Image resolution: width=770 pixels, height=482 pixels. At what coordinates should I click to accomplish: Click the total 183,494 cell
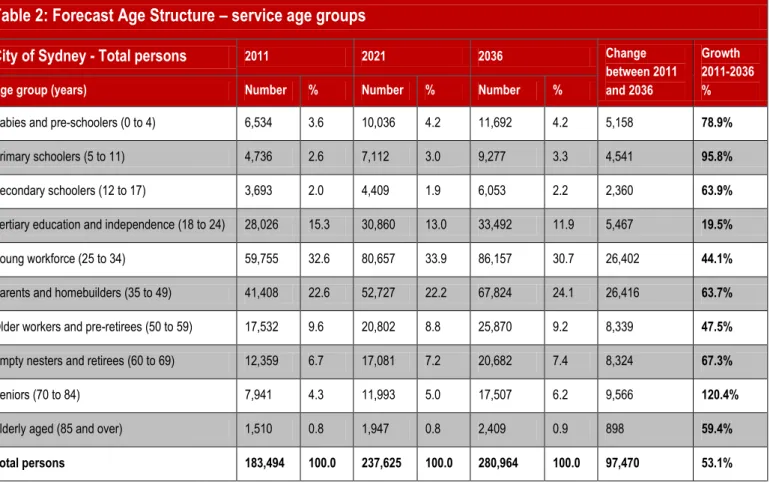(x=264, y=463)
